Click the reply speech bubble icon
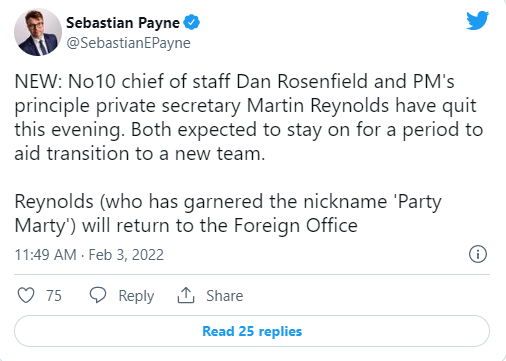Image resolution: width=506 pixels, height=361 pixels. tap(98, 295)
